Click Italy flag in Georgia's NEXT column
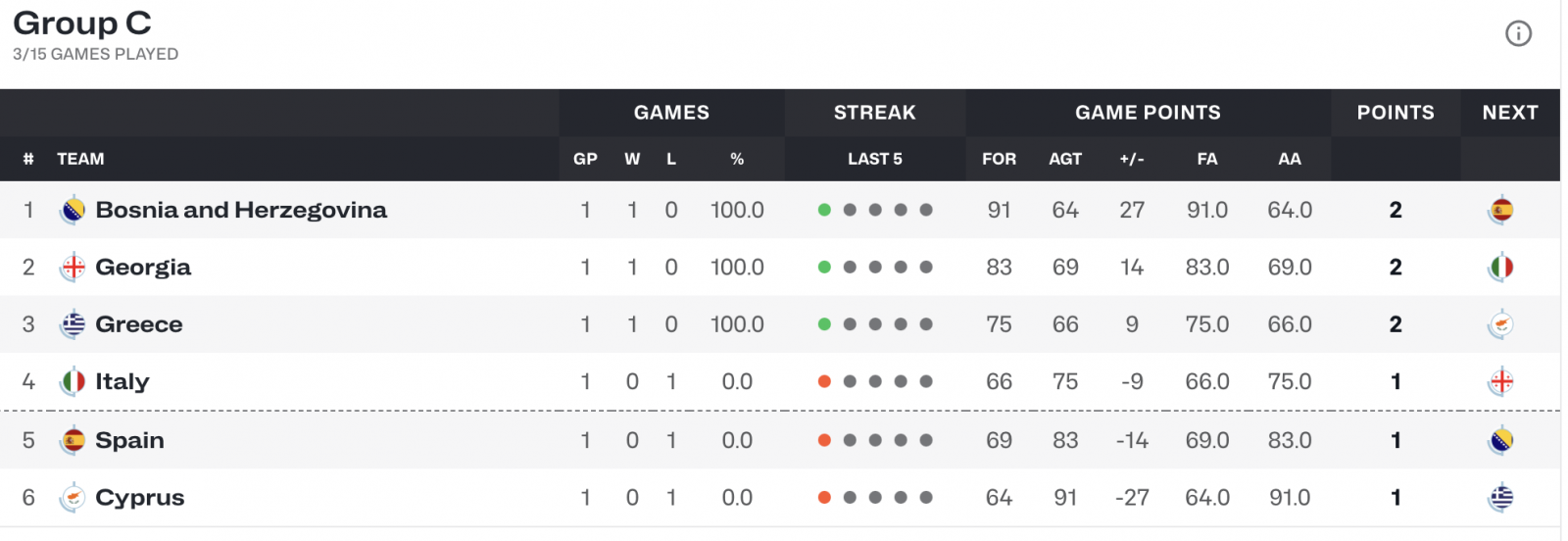1568x541 pixels. pyautogui.click(x=1500, y=268)
